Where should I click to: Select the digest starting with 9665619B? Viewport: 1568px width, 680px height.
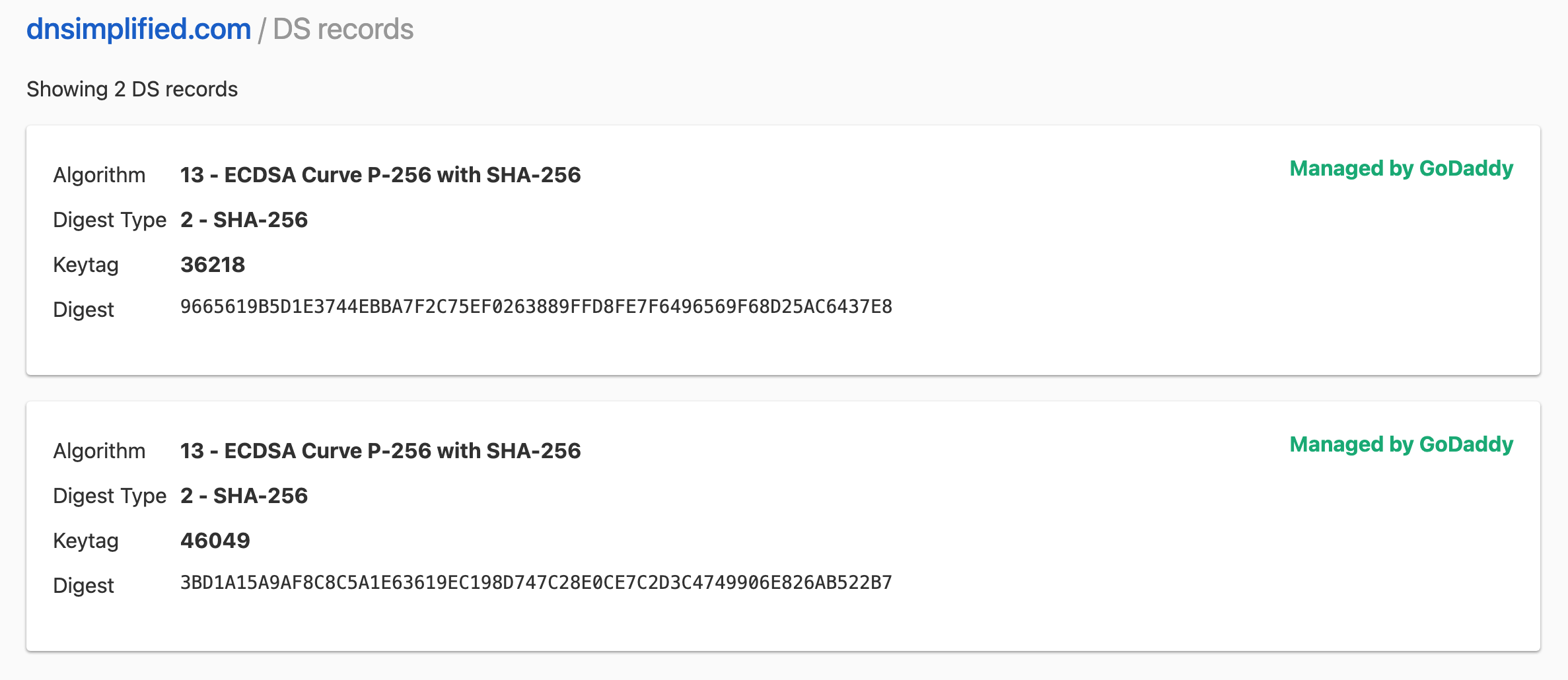pyautogui.click(x=536, y=306)
